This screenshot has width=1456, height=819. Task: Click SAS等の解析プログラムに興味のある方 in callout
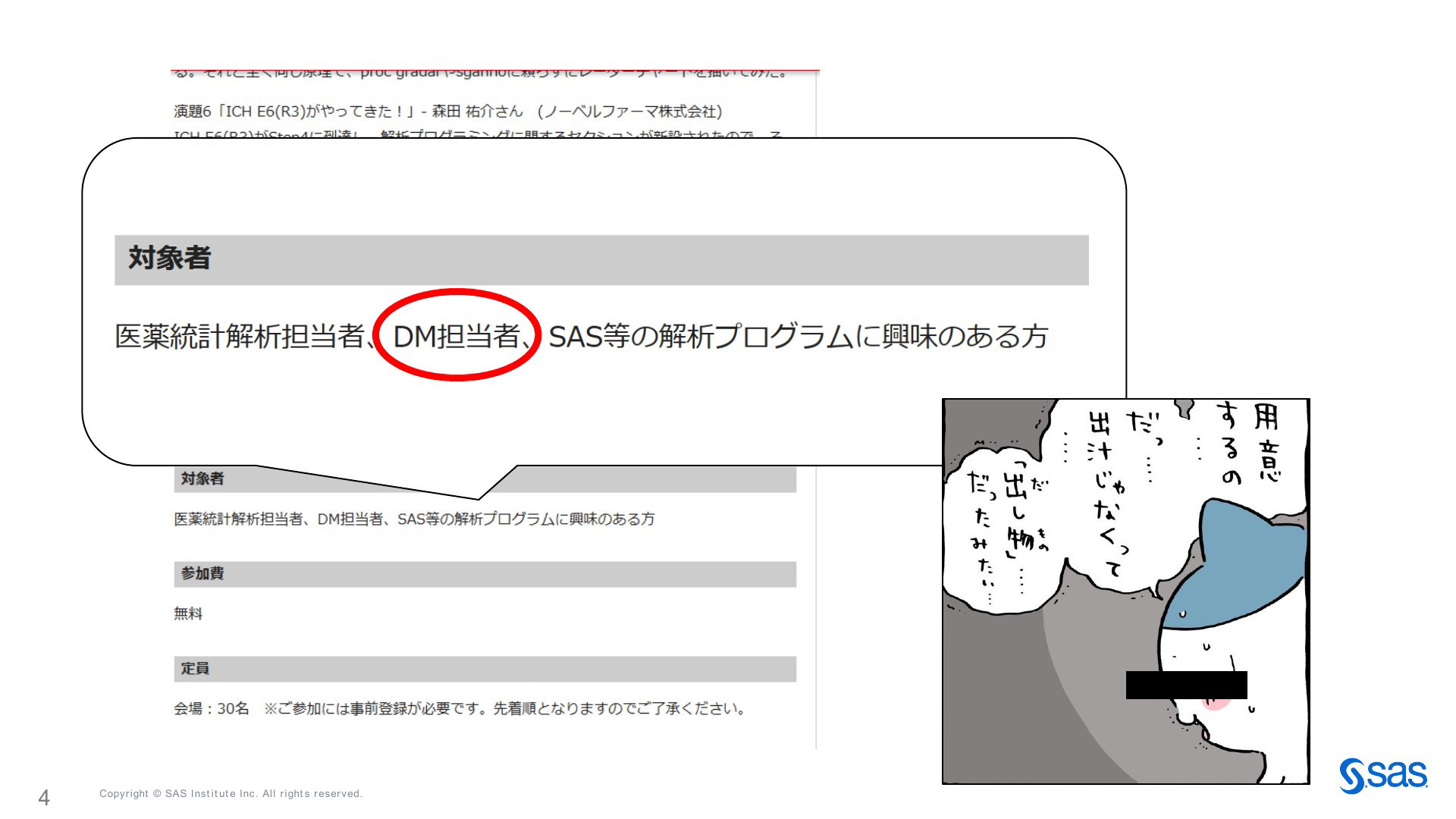pyautogui.click(x=798, y=336)
